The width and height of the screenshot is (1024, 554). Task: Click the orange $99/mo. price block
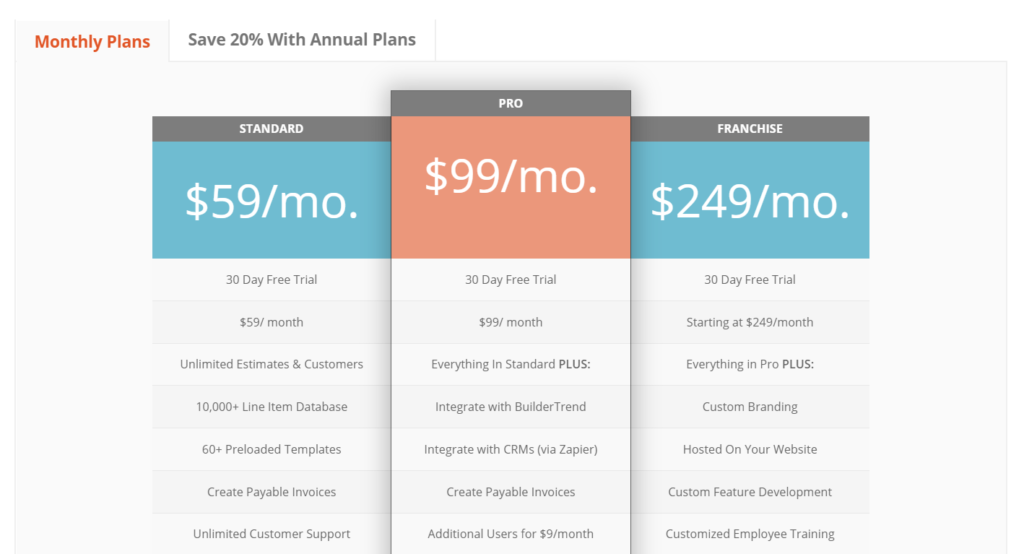tap(511, 187)
